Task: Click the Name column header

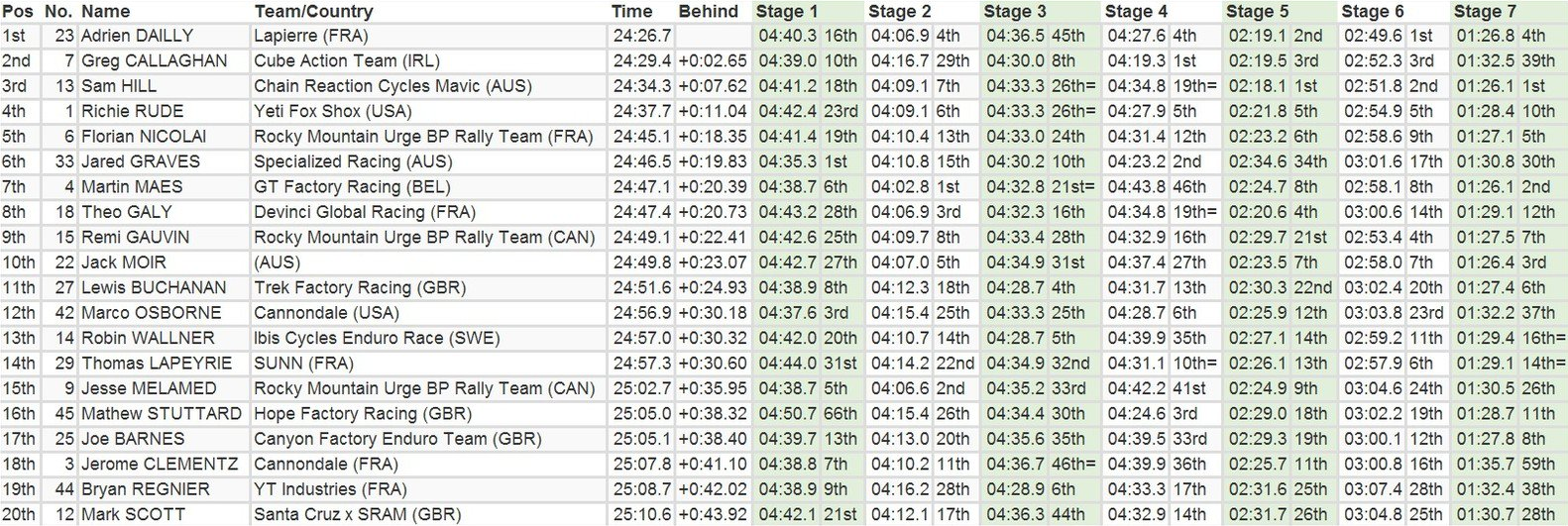Action: coord(106,12)
